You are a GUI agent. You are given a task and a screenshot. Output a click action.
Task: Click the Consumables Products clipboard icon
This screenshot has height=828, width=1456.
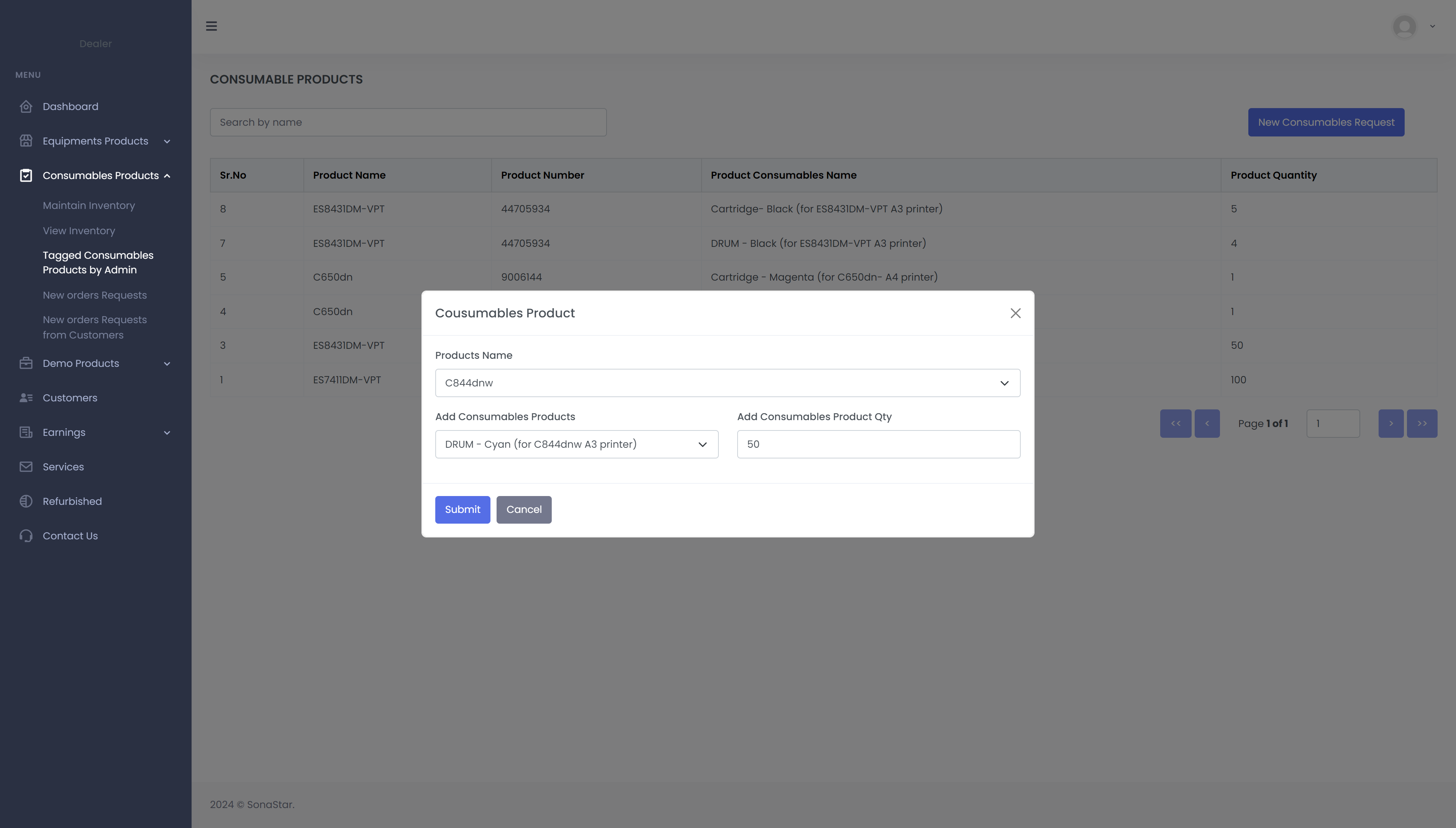click(26, 176)
